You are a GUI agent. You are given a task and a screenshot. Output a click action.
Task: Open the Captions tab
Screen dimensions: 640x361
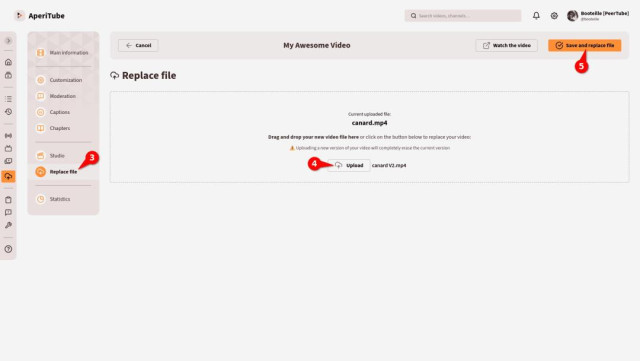(x=63, y=112)
